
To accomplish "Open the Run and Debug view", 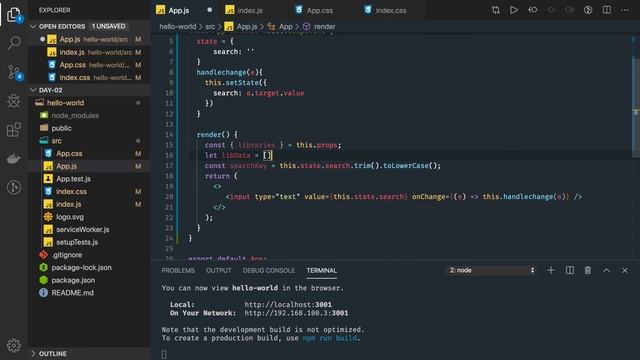I will 14,100.
